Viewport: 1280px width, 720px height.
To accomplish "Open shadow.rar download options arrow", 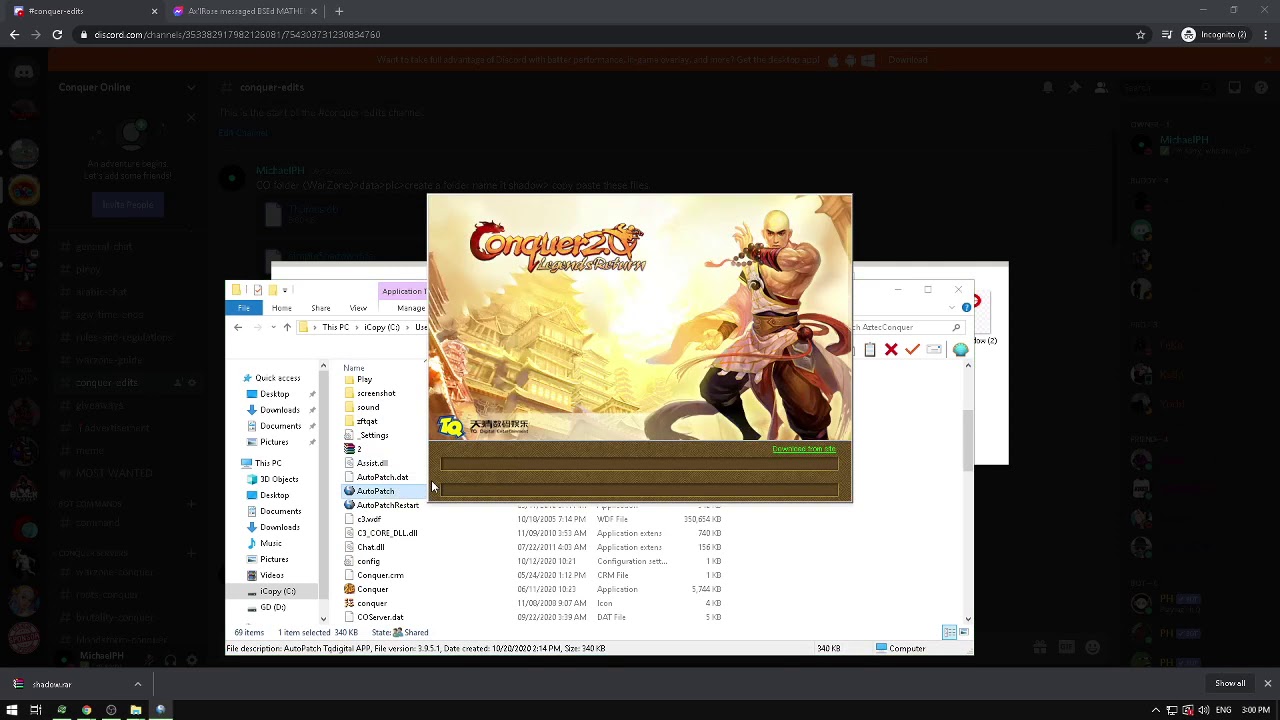I will 138,684.
